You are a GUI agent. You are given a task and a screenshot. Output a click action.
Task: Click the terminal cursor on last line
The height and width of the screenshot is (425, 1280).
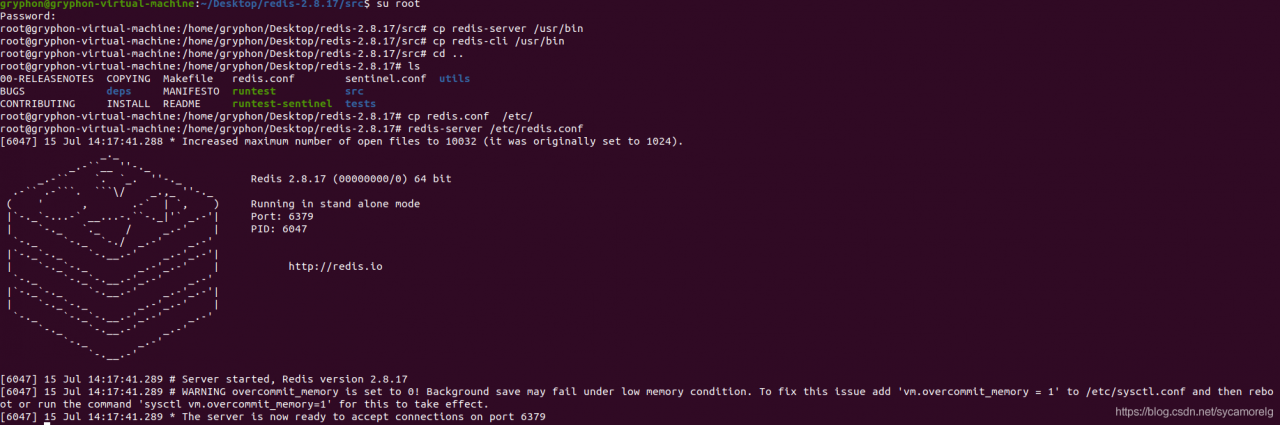[46, 423]
